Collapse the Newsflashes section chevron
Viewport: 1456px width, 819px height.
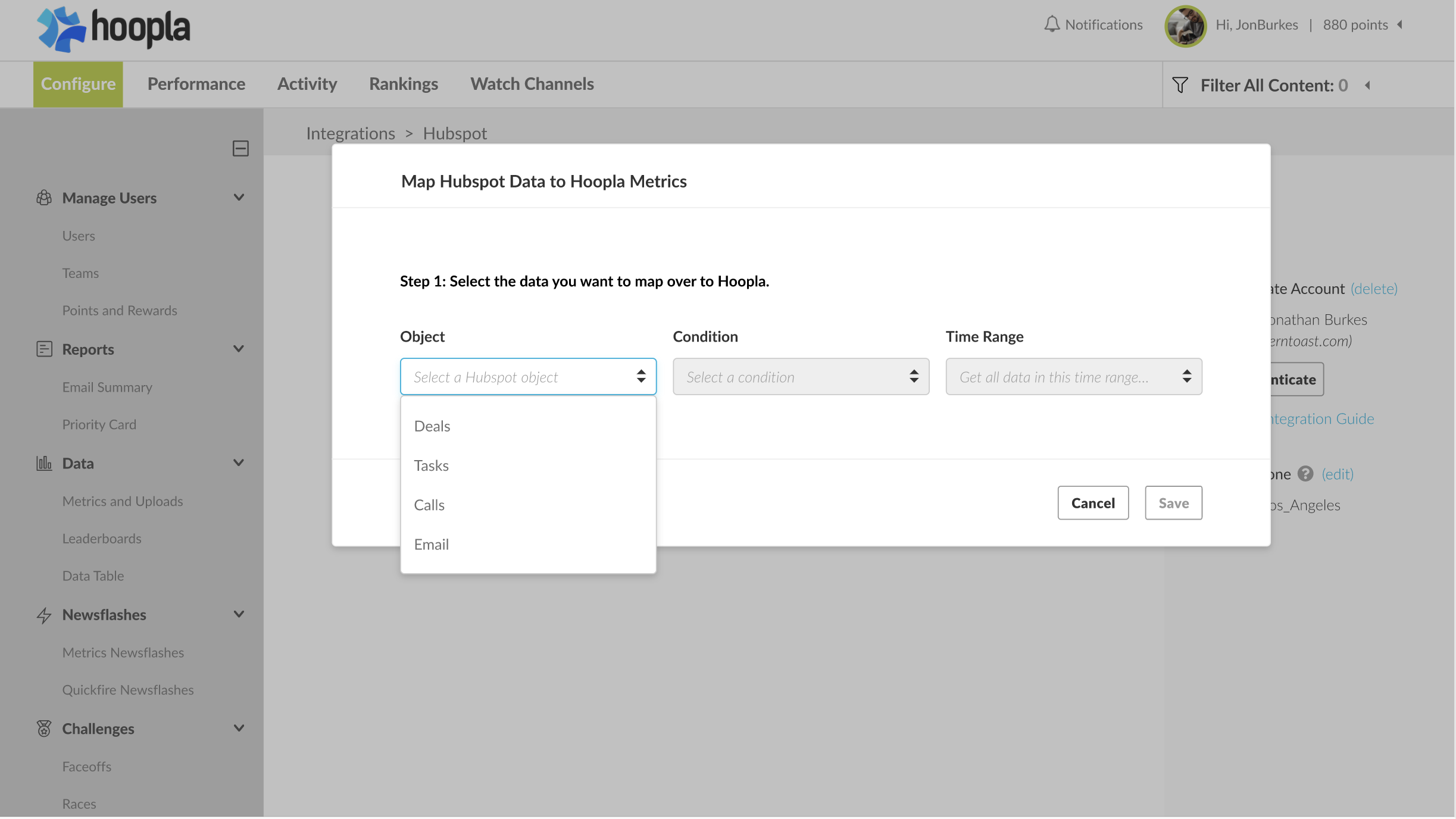point(239,615)
